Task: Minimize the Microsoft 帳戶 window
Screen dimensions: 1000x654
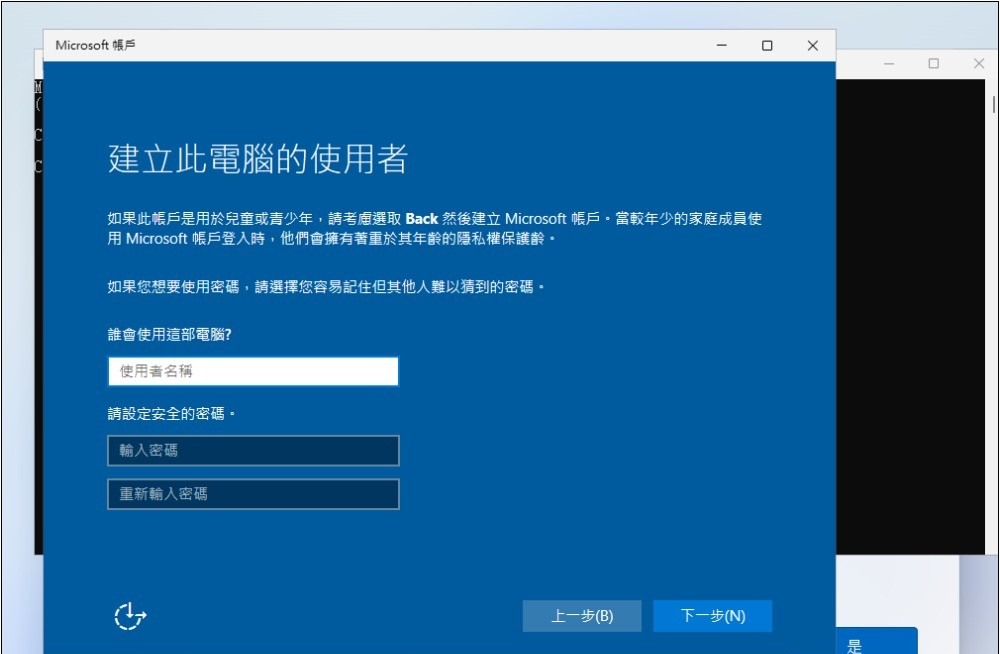Action: (x=721, y=45)
